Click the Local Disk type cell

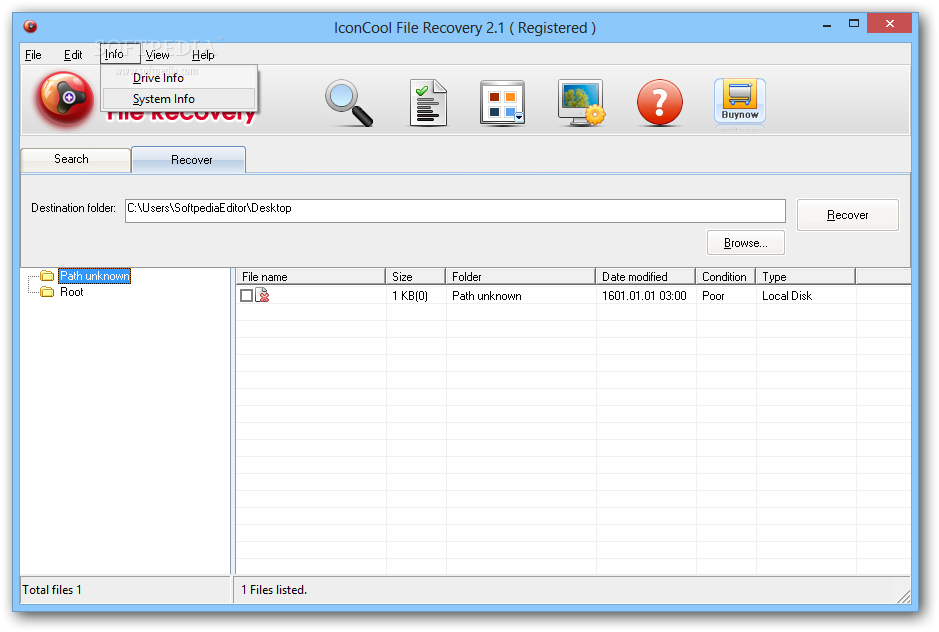click(787, 296)
